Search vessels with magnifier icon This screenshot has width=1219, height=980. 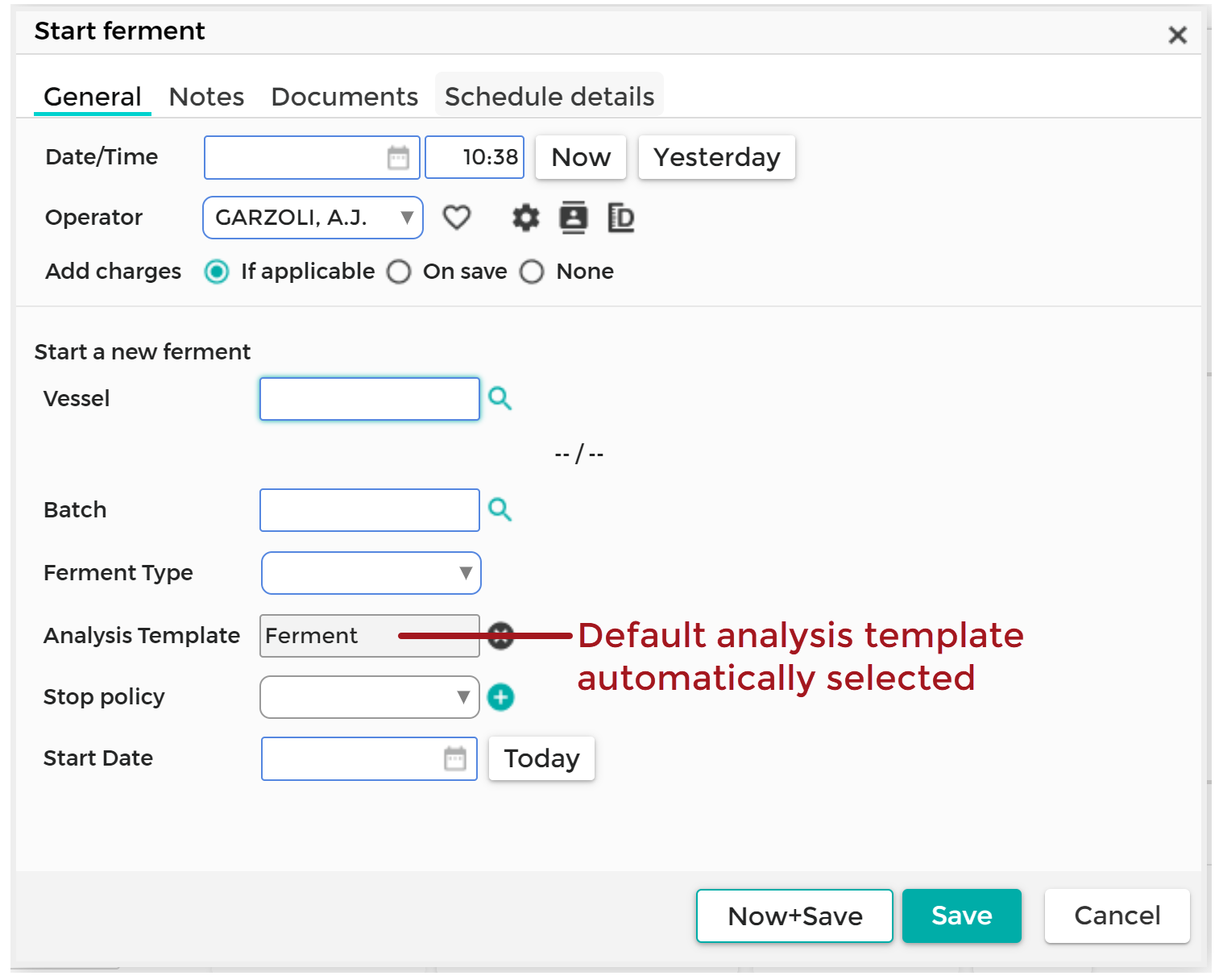pyautogui.click(x=500, y=398)
